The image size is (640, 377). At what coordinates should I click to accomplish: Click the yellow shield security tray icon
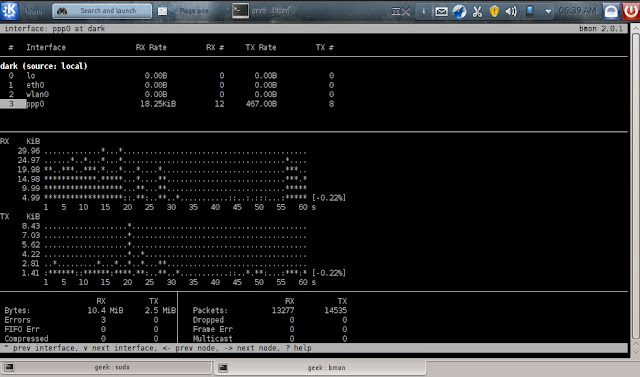[494, 11]
